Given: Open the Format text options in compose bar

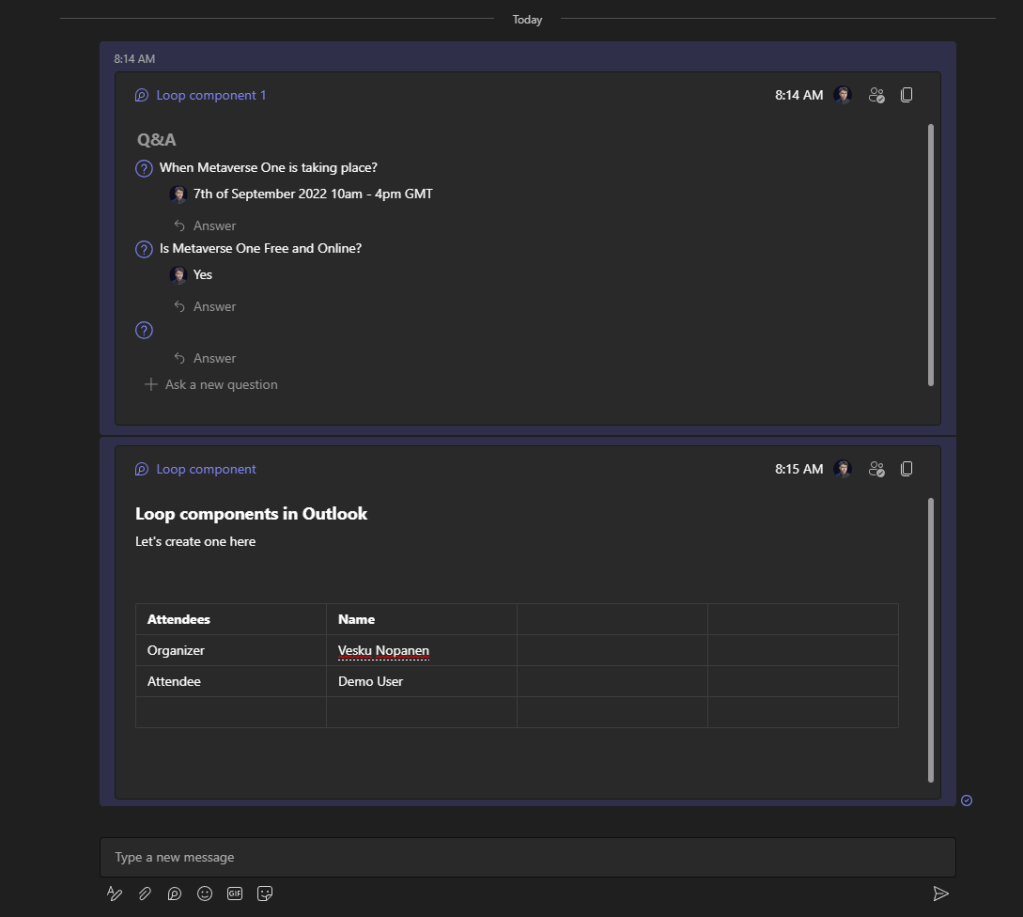Looking at the screenshot, I should 114,894.
